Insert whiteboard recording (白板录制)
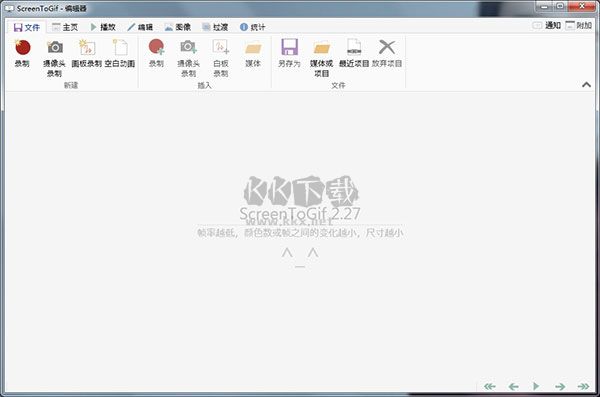Screen dimensions: 600x397 (221, 58)
